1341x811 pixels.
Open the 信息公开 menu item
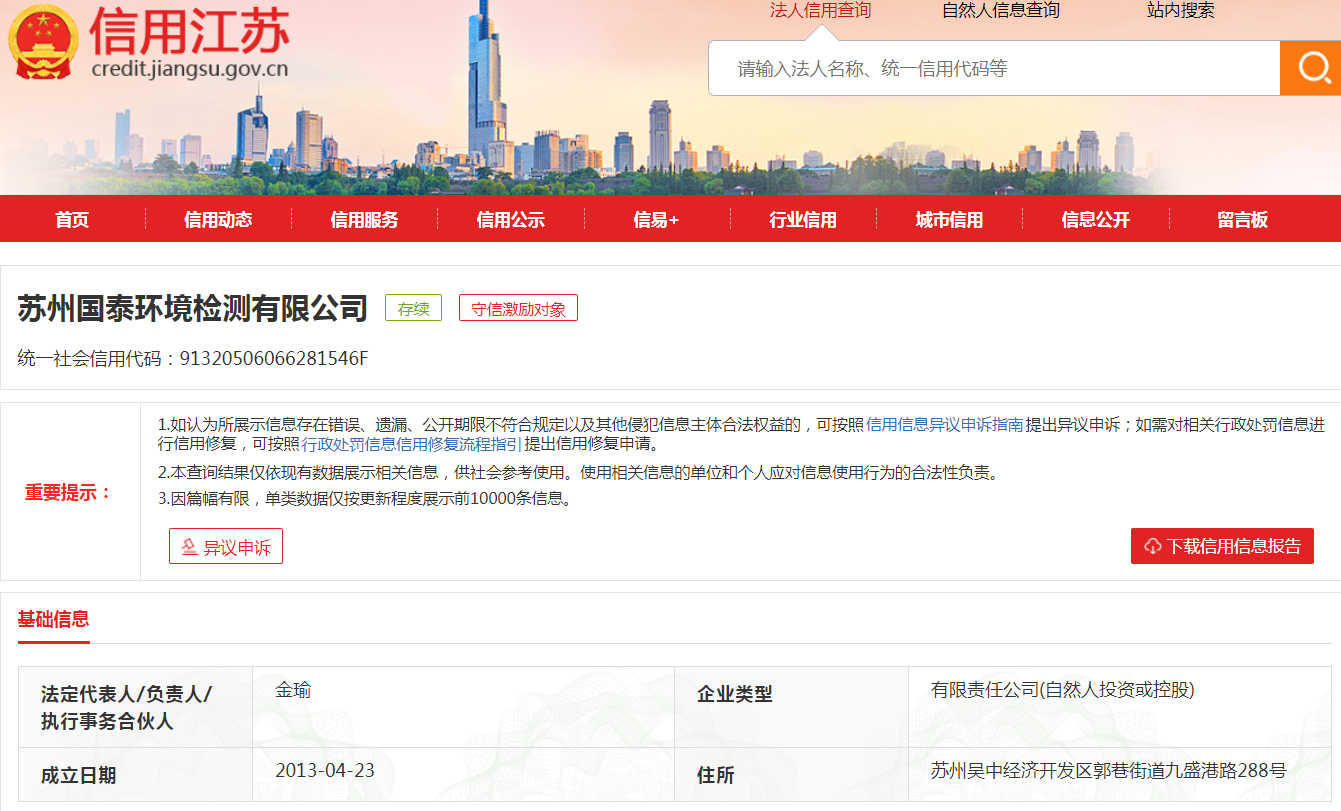1095,220
